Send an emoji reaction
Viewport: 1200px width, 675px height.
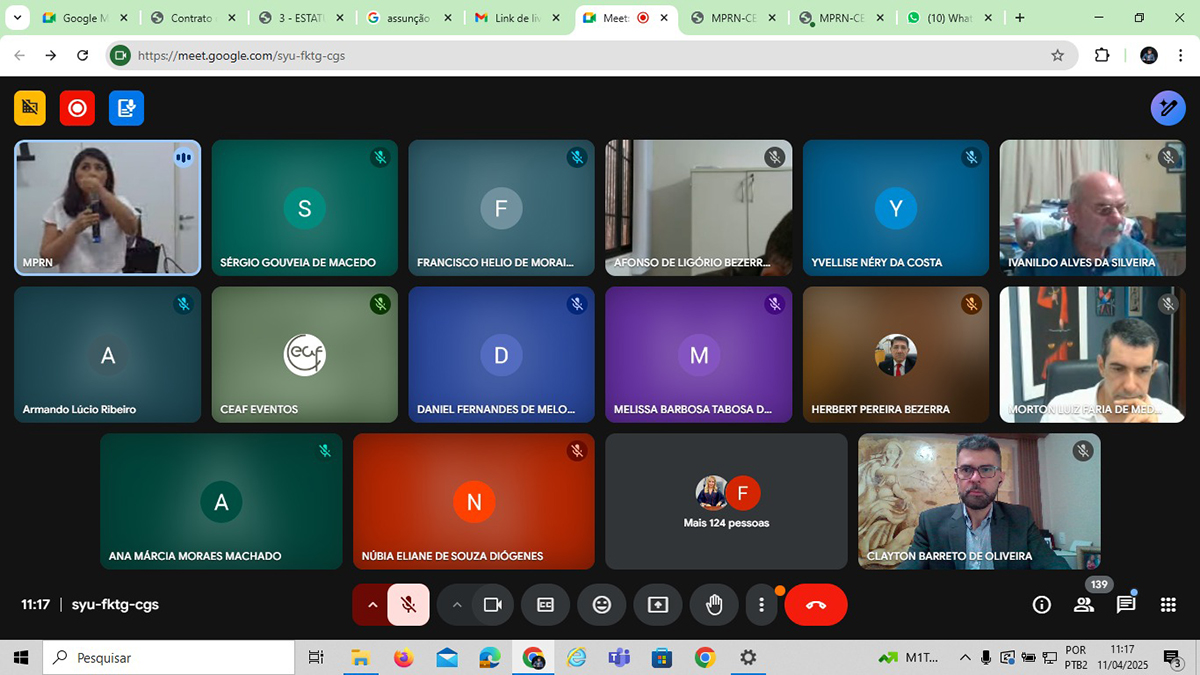(x=601, y=605)
